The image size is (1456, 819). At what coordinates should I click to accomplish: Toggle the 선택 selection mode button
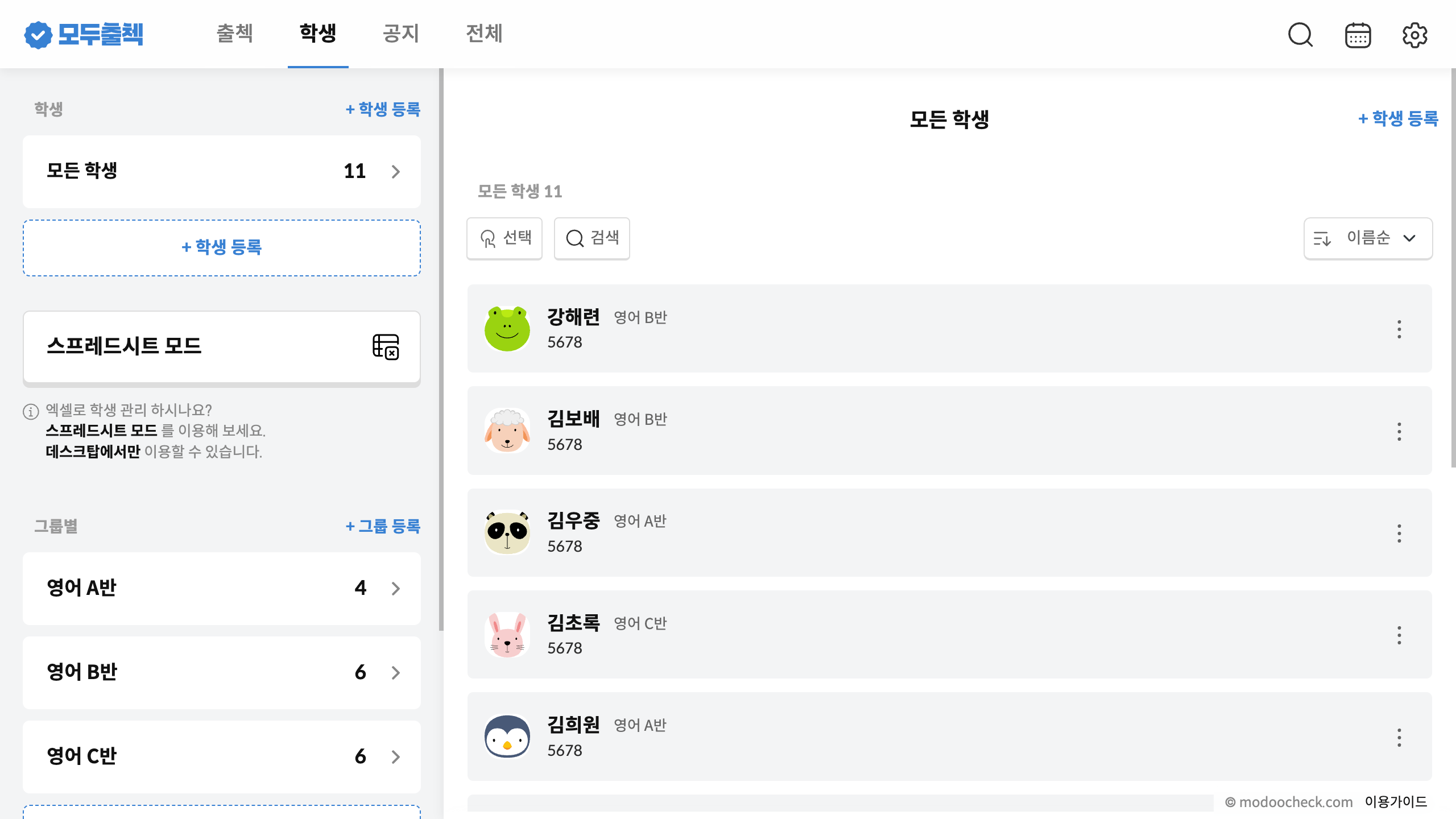pyautogui.click(x=504, y=238)
